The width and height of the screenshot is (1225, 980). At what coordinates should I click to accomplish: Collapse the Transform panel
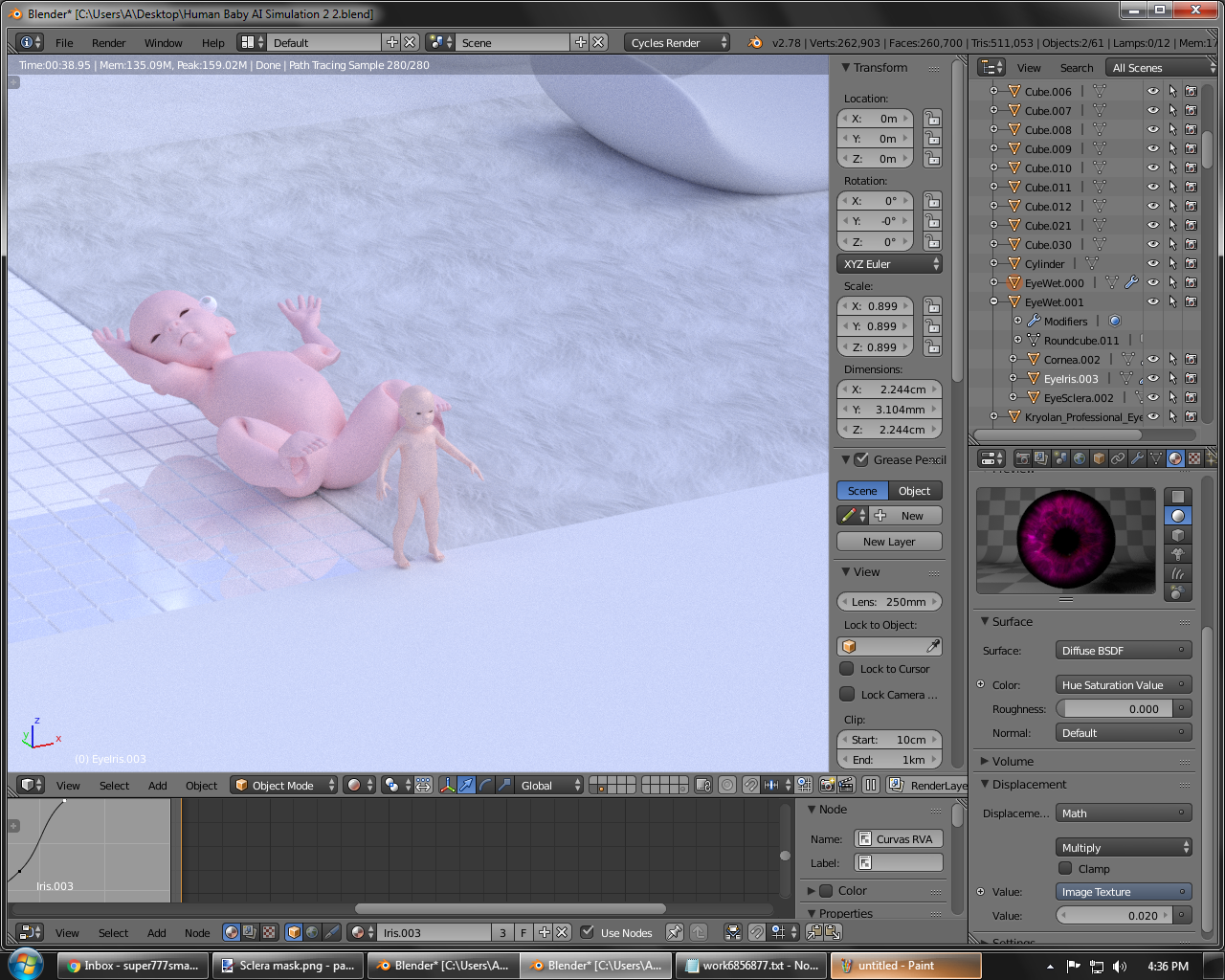click(x=846, y=68)
